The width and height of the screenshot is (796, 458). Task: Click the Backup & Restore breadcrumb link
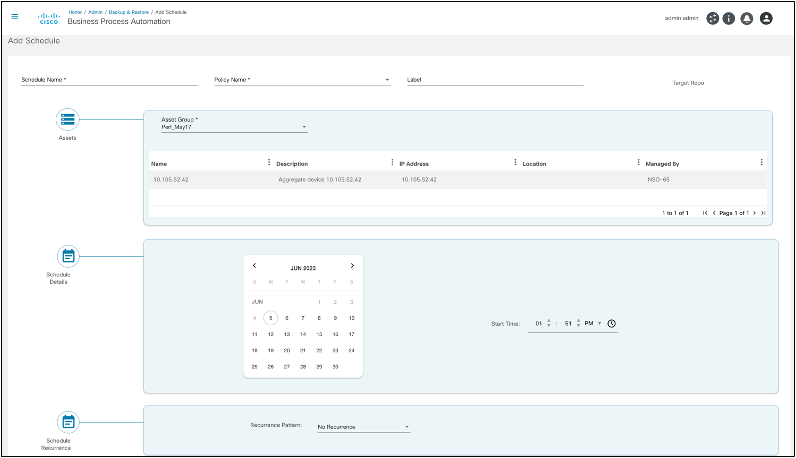tap(129, 12)
